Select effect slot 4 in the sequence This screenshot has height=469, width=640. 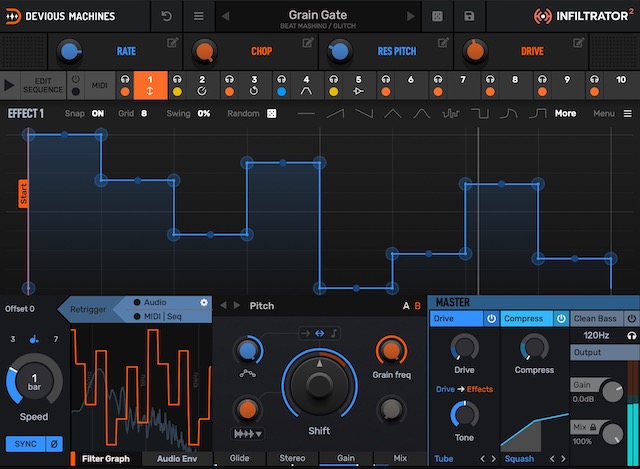(x=306, y=85)
